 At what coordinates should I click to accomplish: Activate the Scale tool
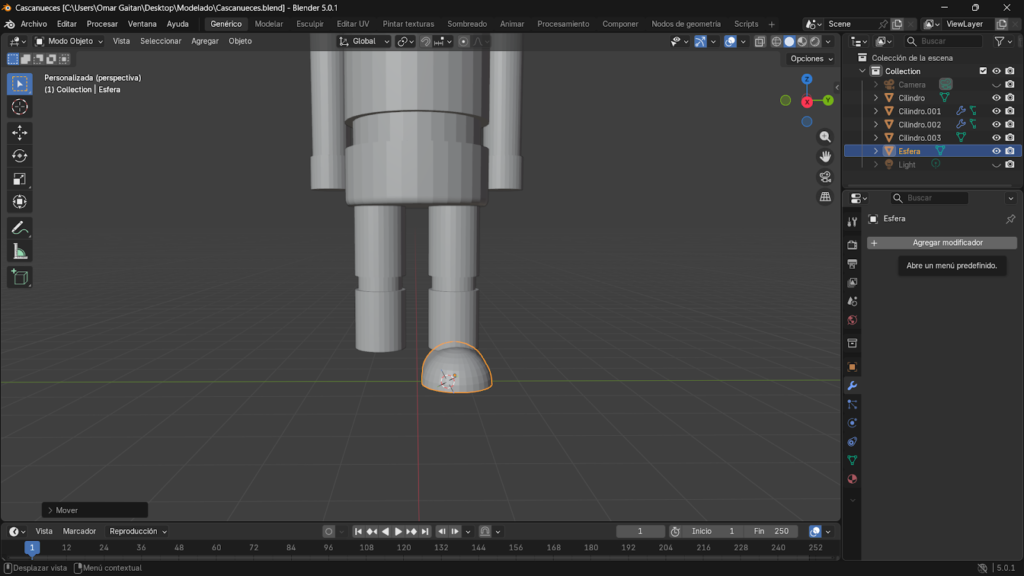[x=20, y=179]
